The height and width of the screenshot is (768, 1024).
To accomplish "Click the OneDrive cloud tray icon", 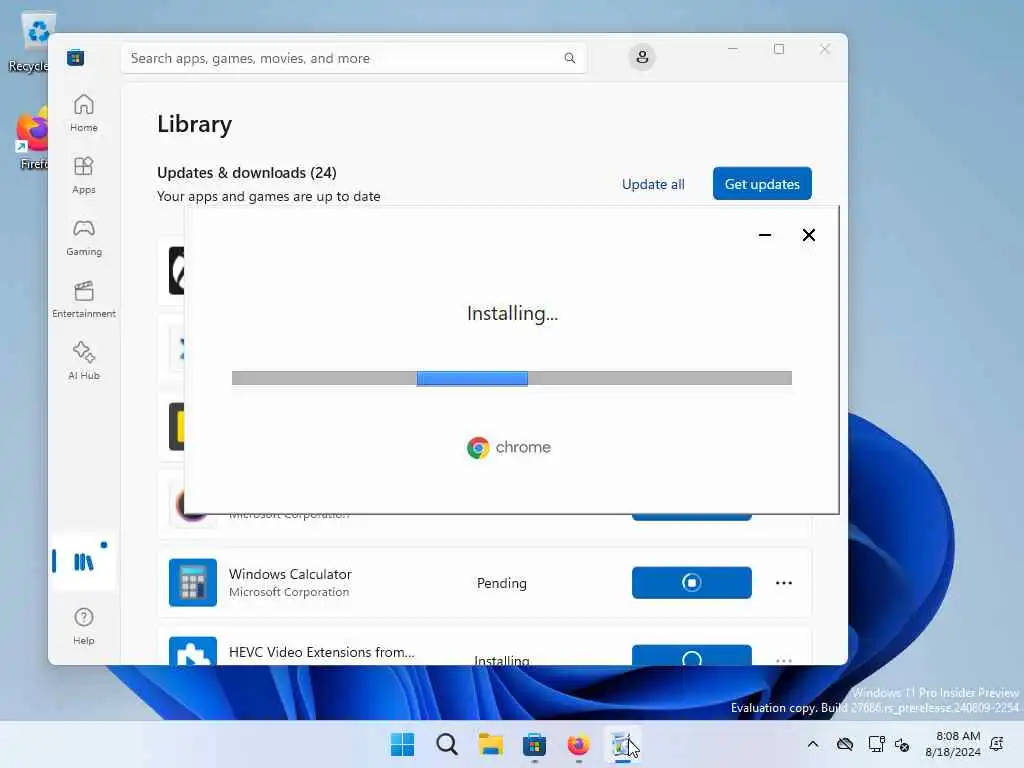I will 845,744.
